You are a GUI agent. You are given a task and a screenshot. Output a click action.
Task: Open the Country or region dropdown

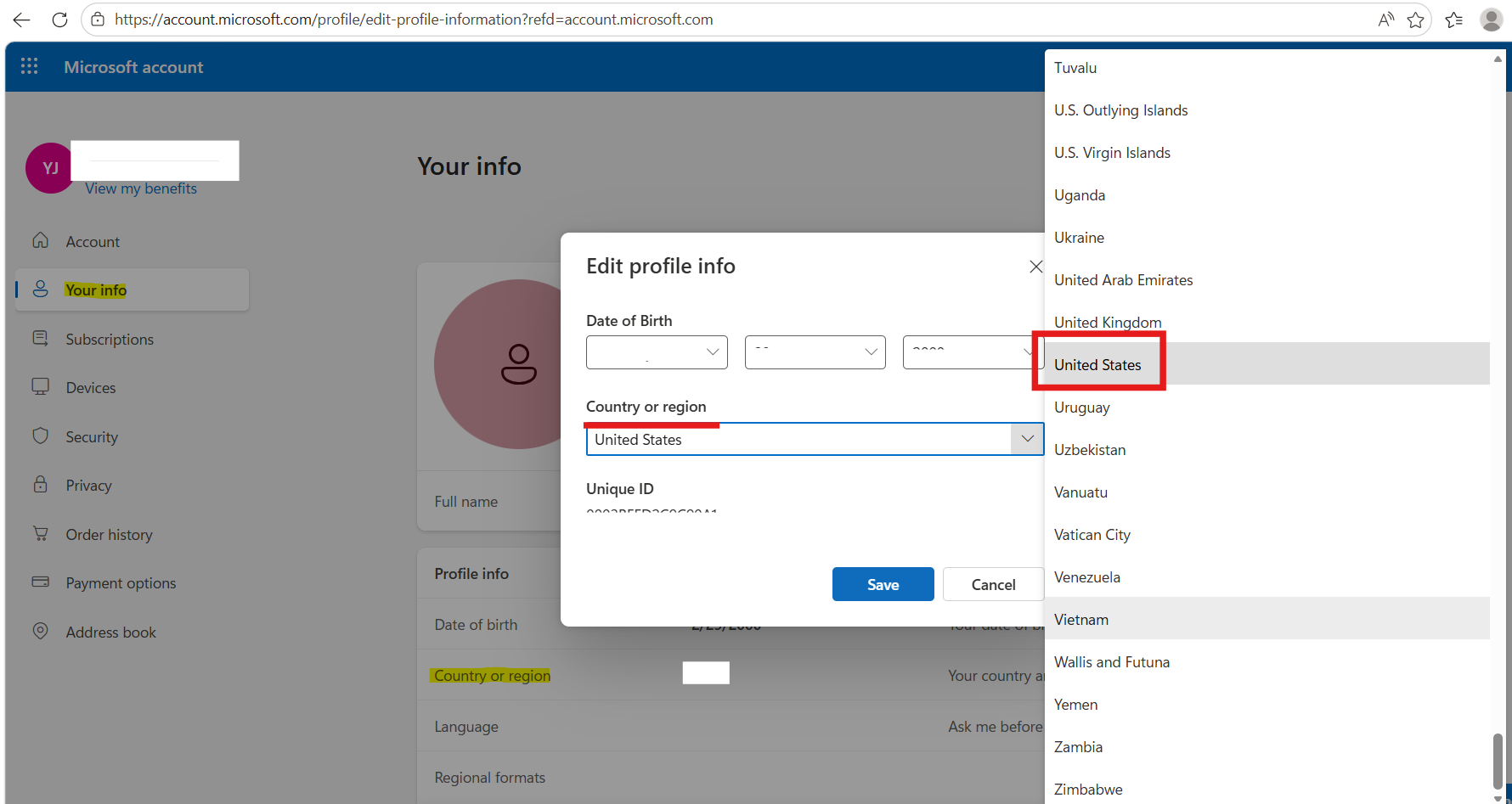[x=1027, y=439]
